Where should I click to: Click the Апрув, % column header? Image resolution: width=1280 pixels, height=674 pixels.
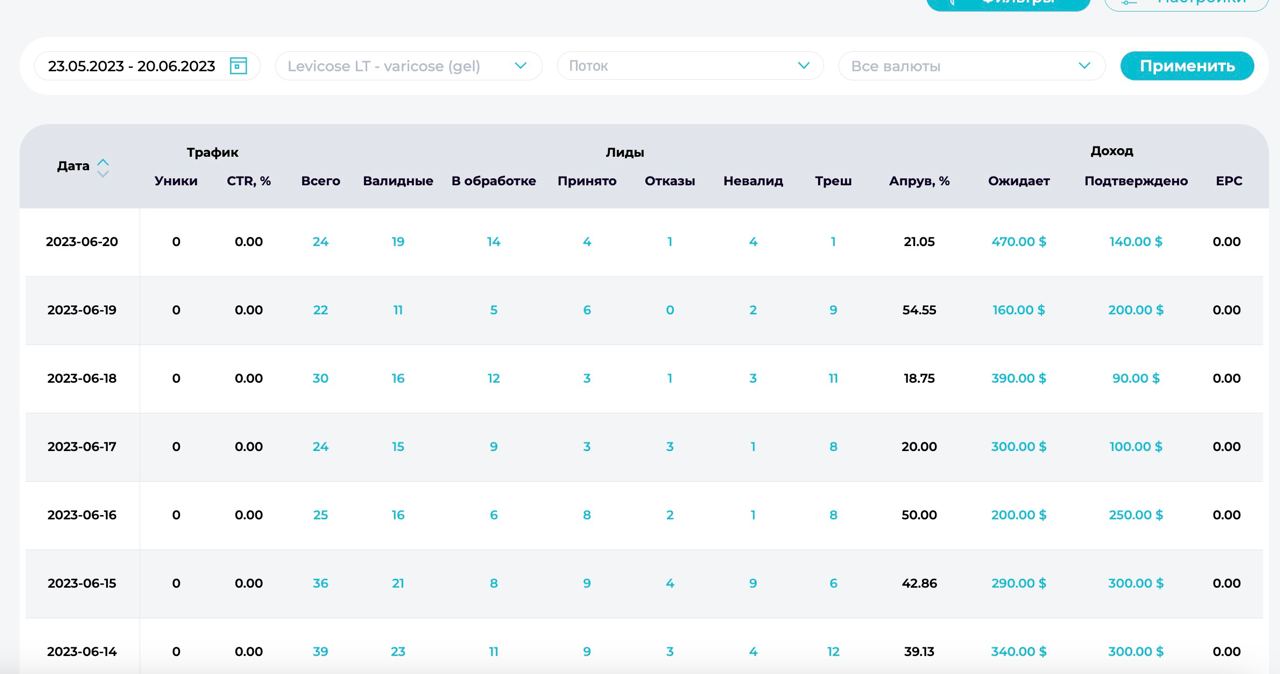(x=919, y=181)
